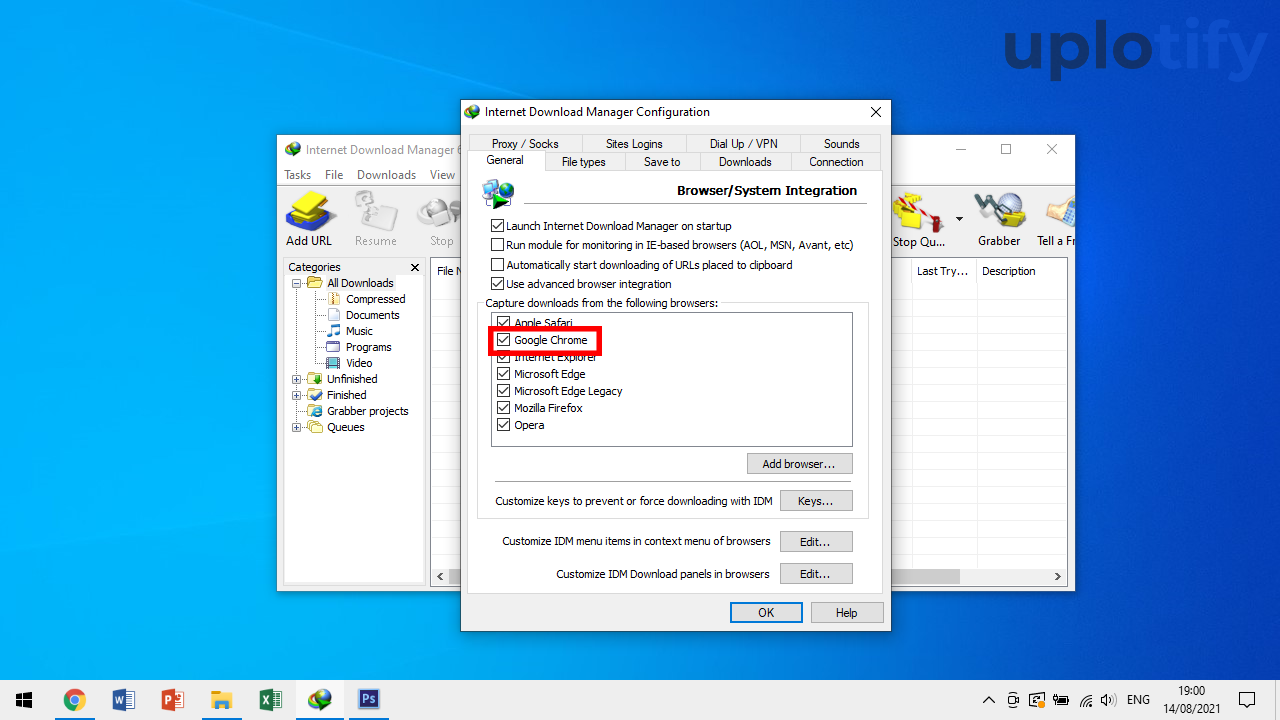Click the Help button in the dialog

click(847, 613)
